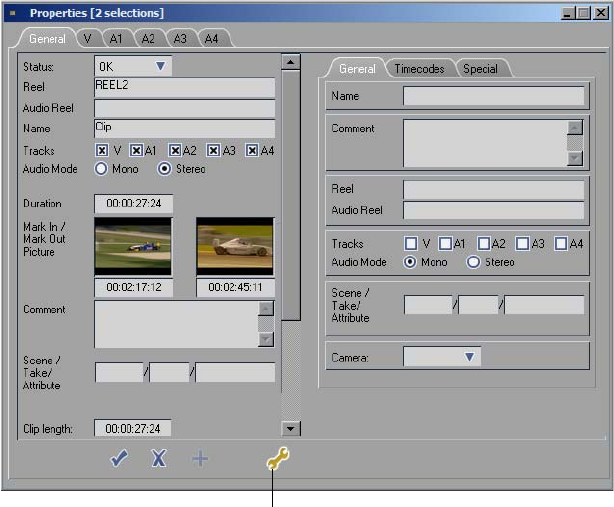The width and height of the screenshot is (614, 507).
Task: Click the checkmark apply icon
Action: [x=119, y=459]
